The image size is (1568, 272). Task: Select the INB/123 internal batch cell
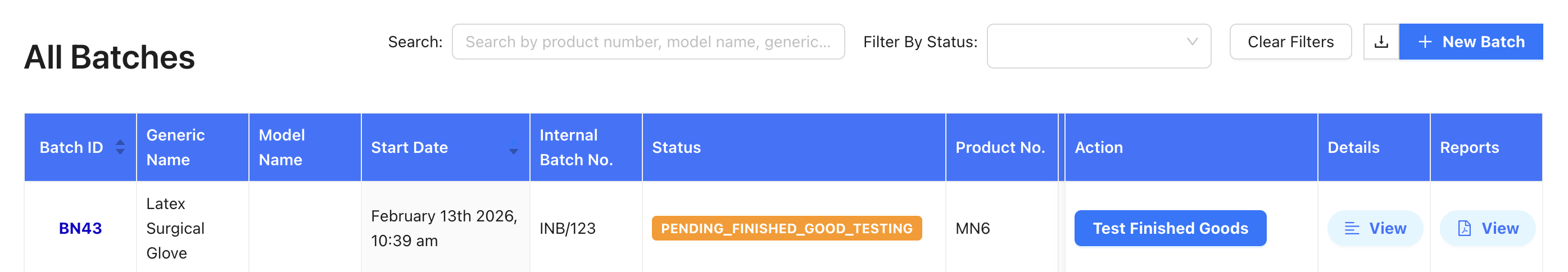(567, 228)
